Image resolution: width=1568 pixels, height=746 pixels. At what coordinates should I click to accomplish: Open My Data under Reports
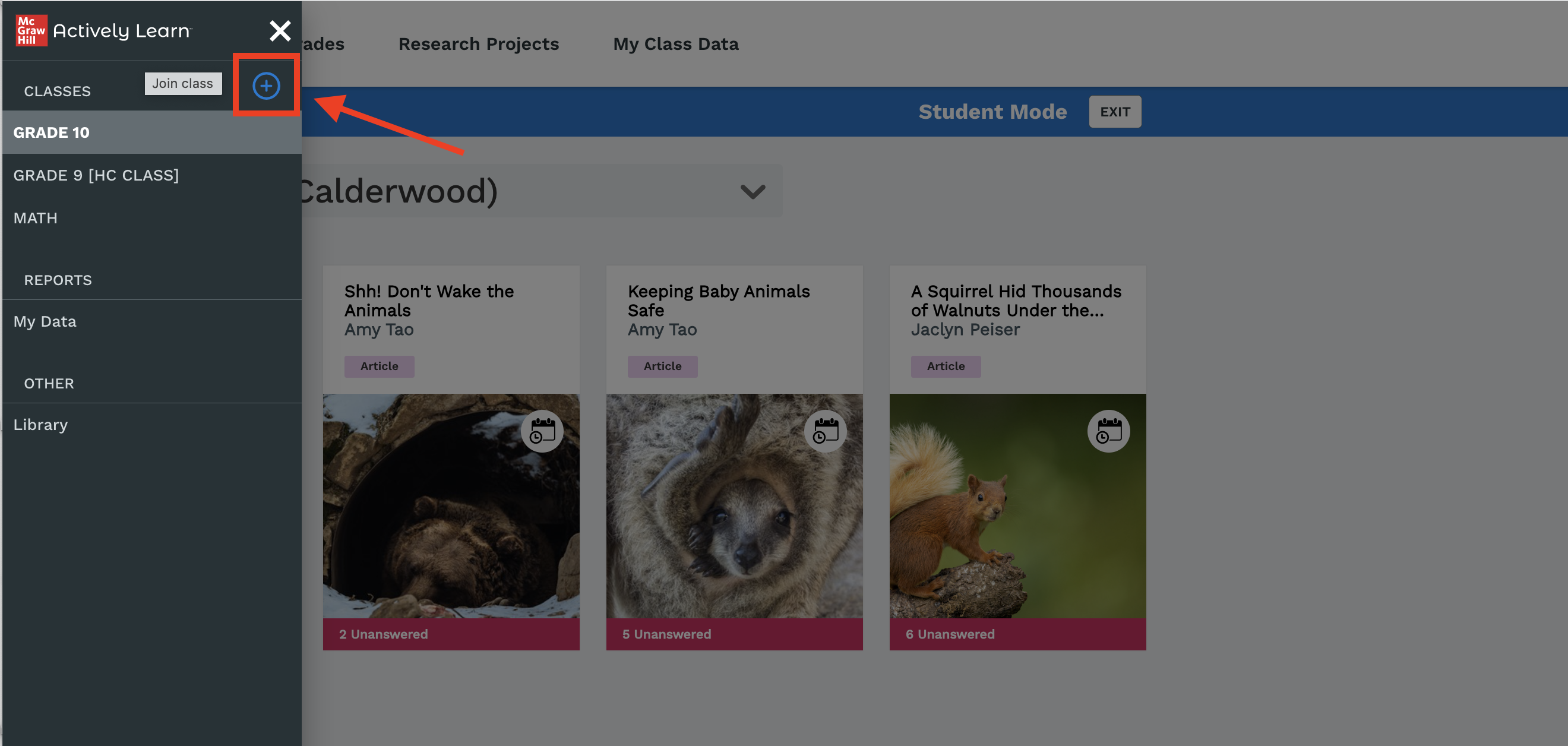45,321
